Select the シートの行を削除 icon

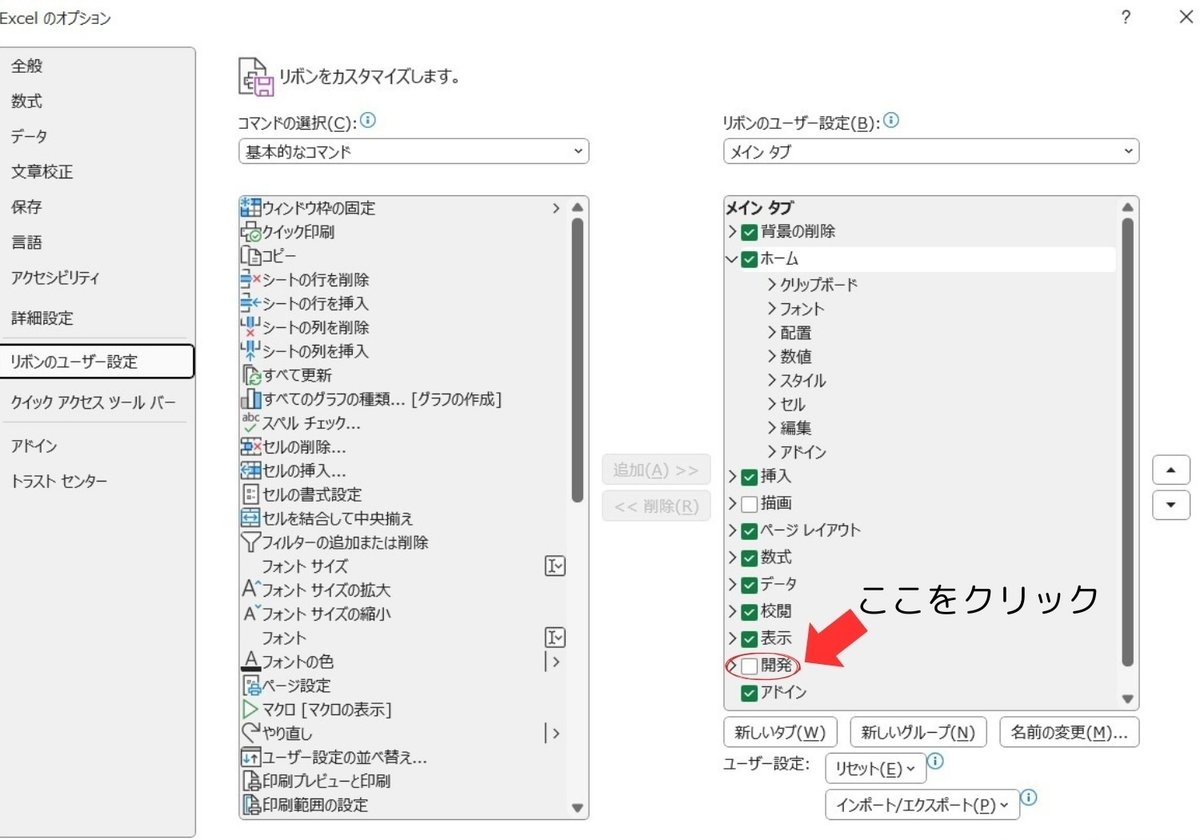(x=251, y=280)
